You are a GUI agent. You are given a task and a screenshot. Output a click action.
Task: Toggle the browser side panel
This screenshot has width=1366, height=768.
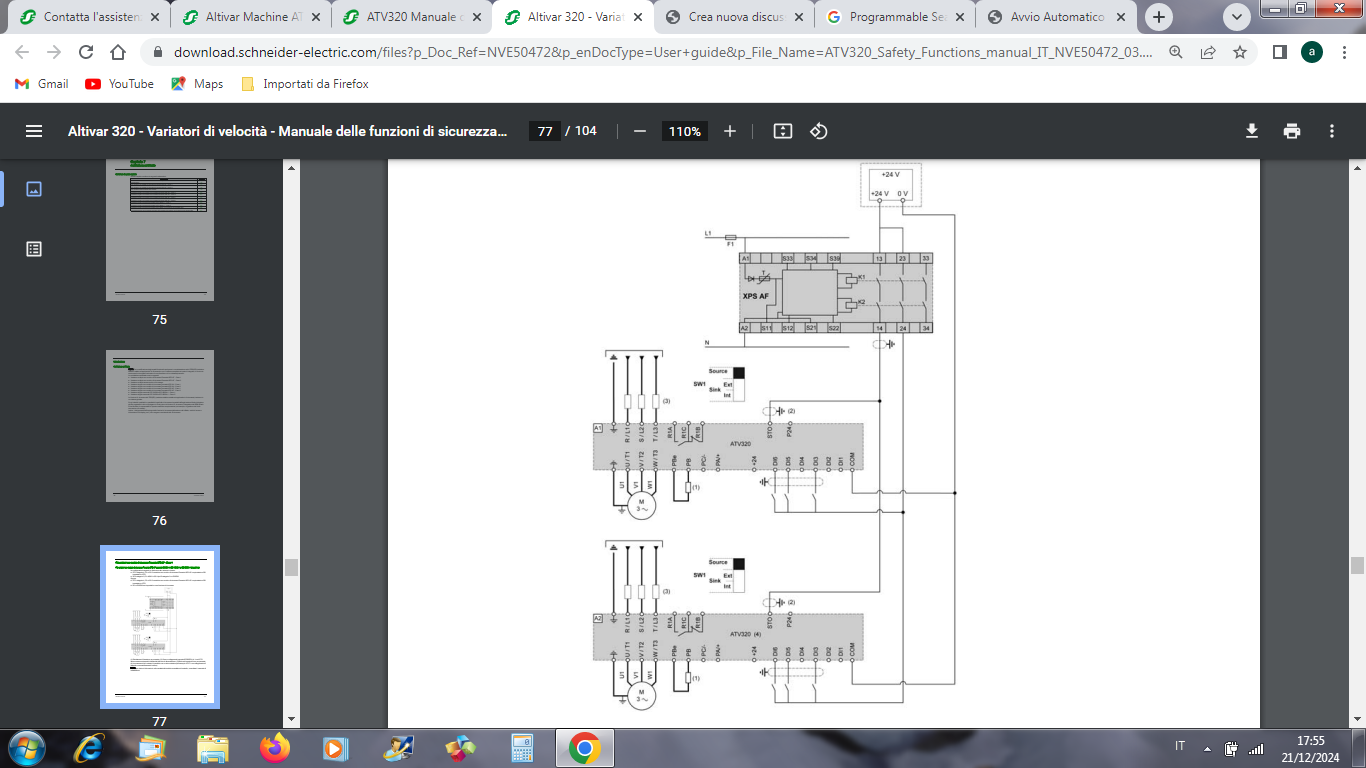coord(1279,53)
